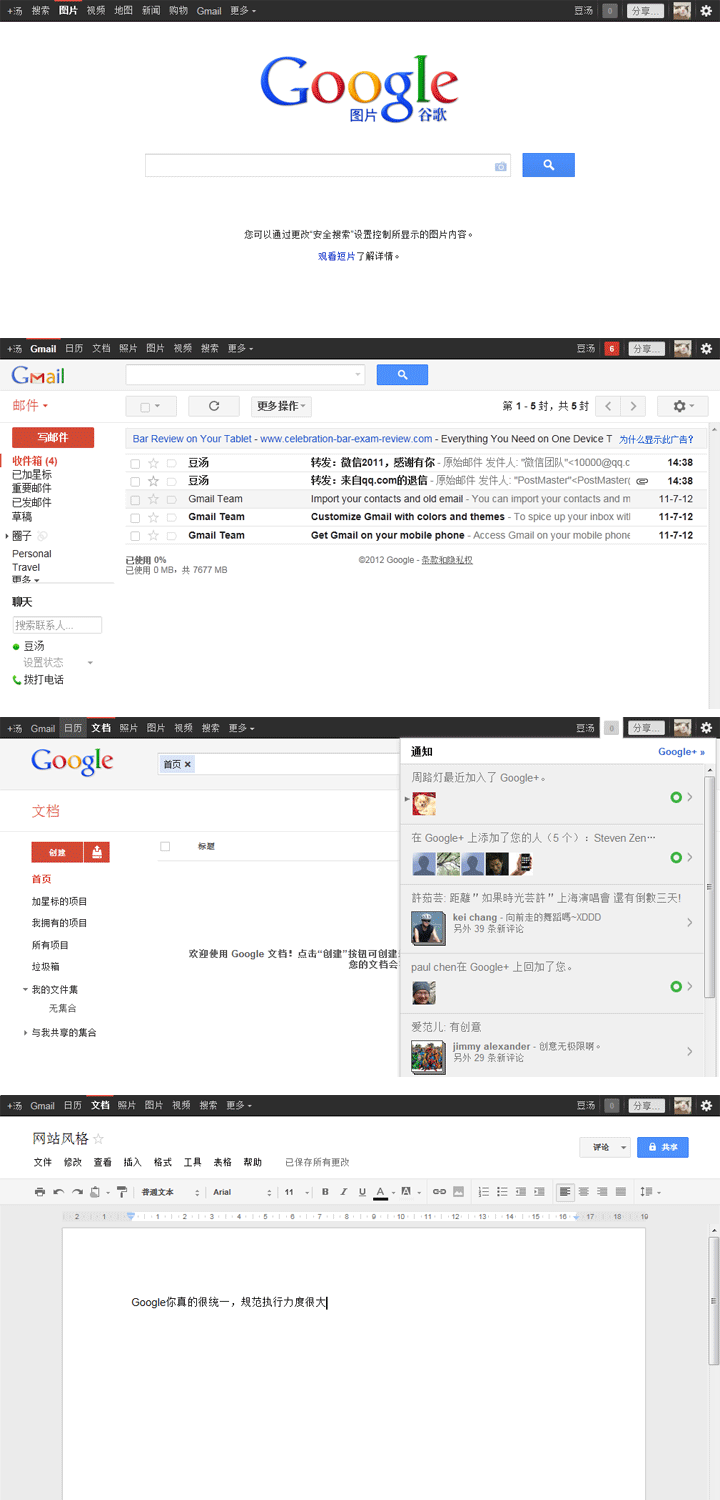
Task: Click the upload icon beside 创建 button
Action: 97,852
